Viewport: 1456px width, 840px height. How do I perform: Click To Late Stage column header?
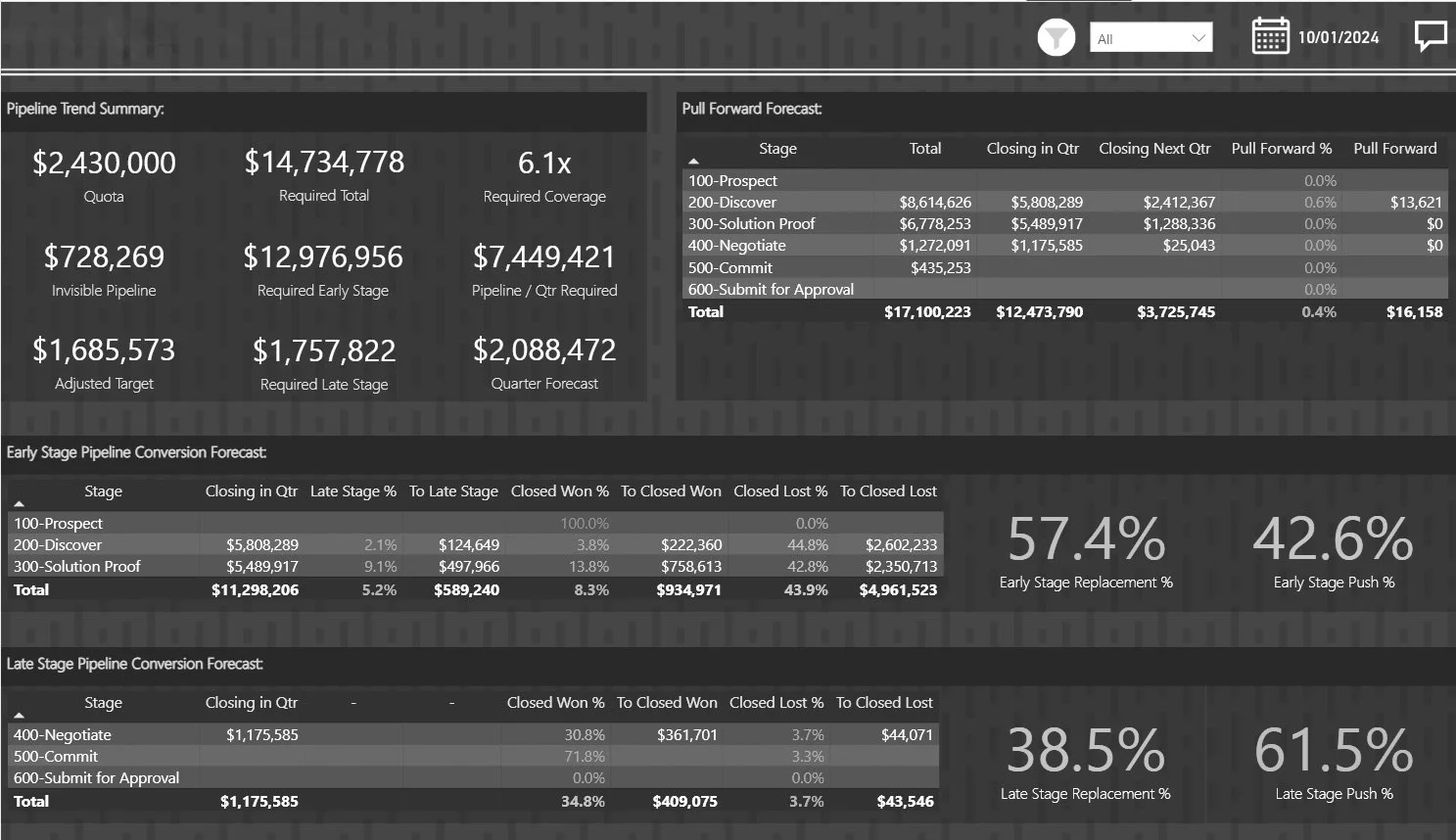coord(453,491)
